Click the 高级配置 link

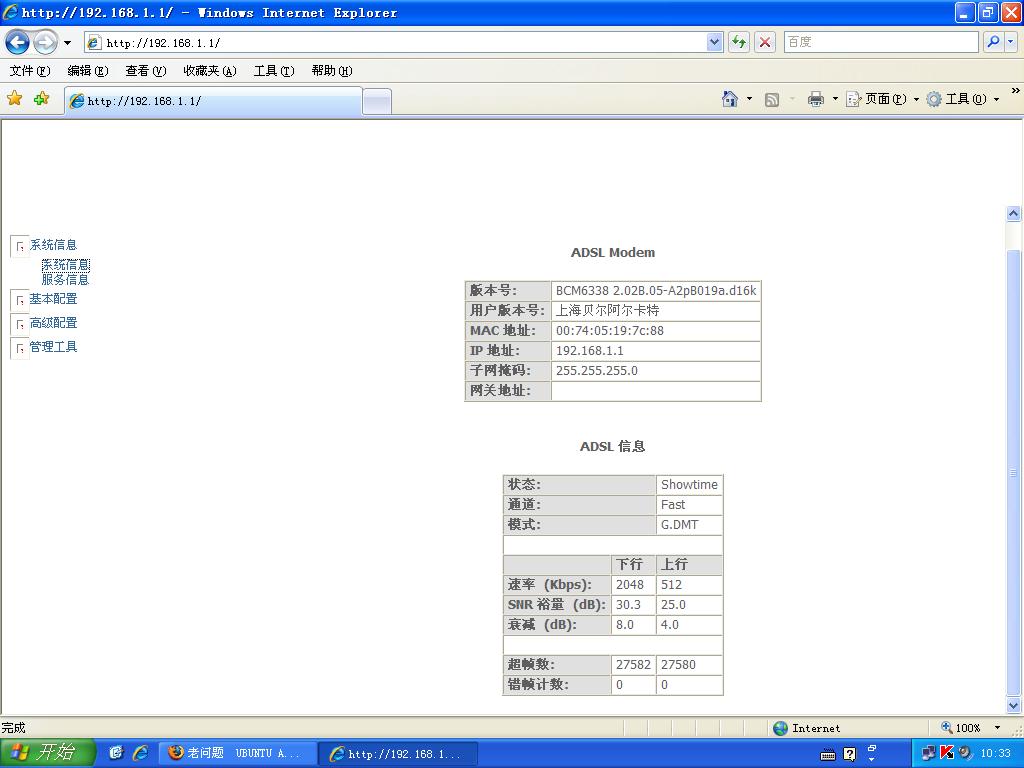coord(53,323)
